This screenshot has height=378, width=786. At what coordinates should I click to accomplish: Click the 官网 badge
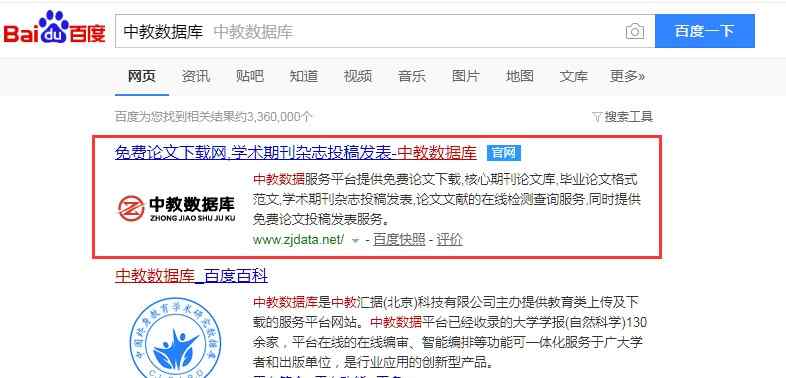click(503, 153)
